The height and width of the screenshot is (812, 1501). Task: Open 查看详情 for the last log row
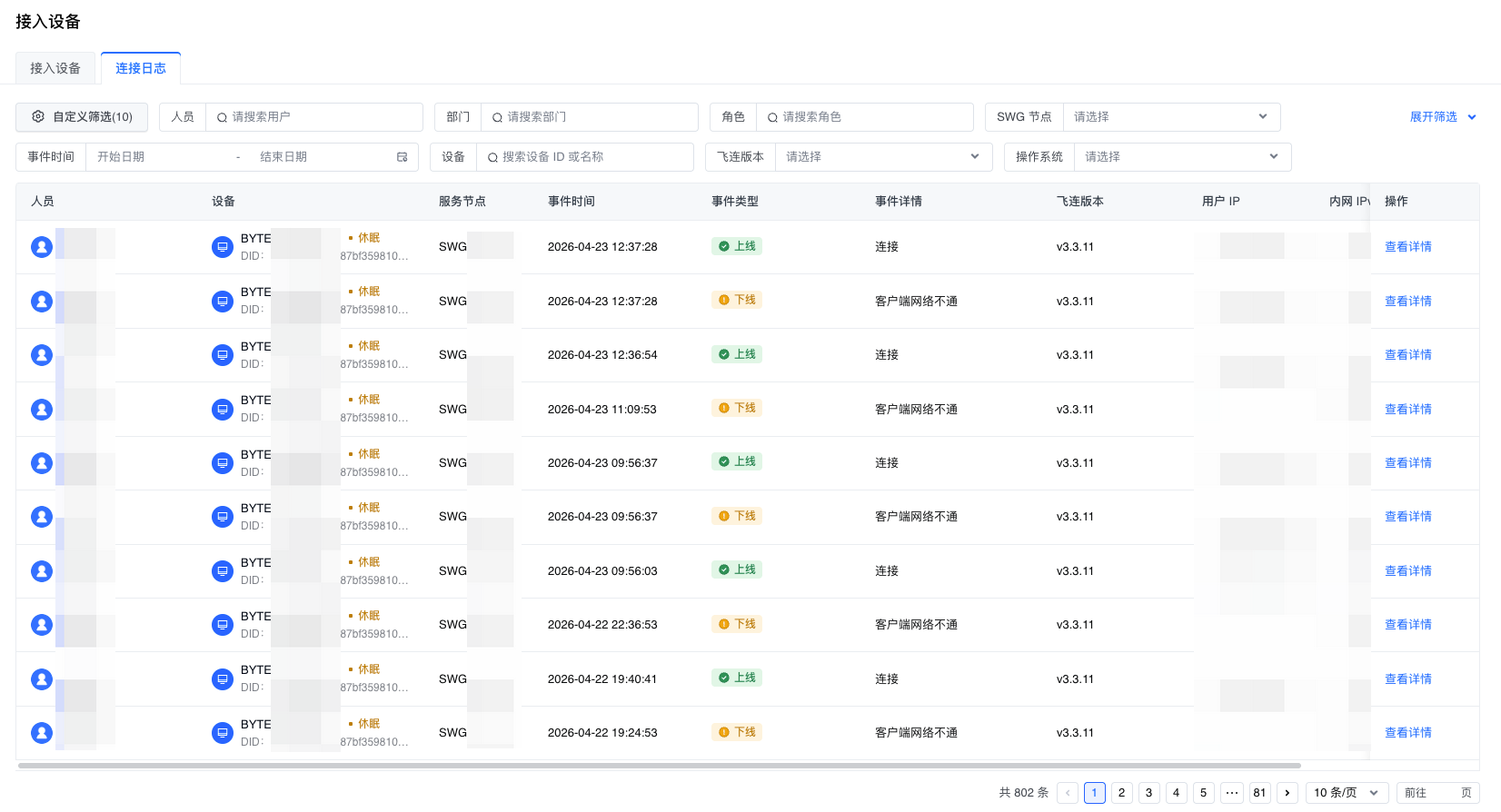tap(1407, 733)
